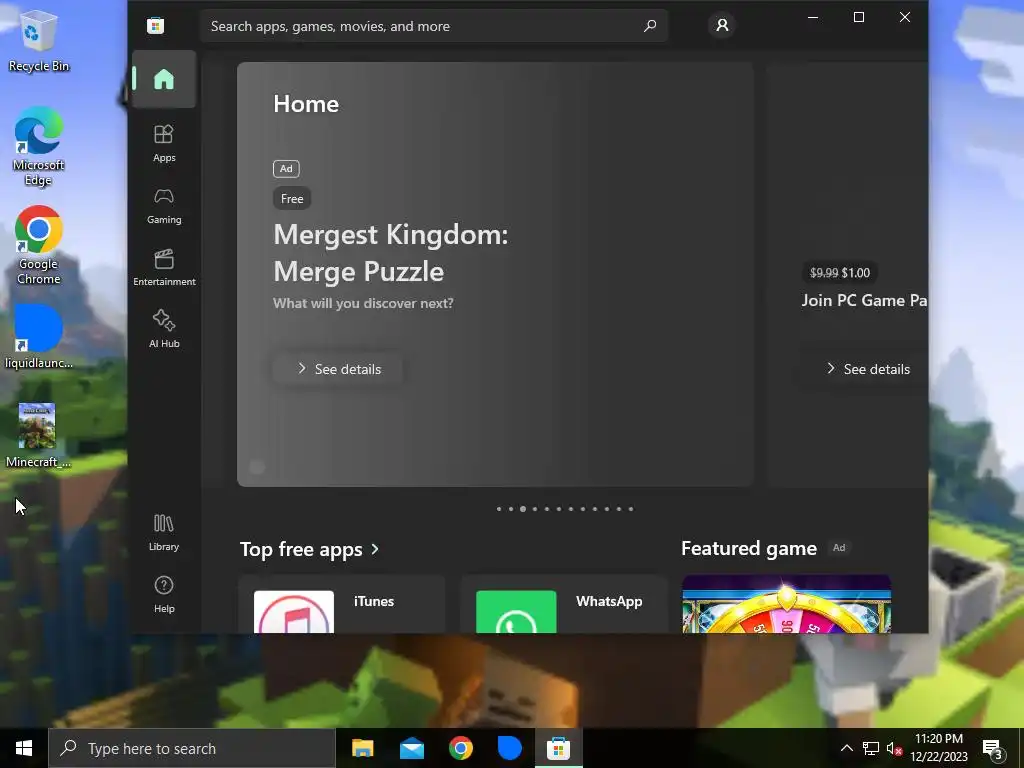
Task: Open the user account profile icon
Action: pyautogui.click(x=722, y=25)
